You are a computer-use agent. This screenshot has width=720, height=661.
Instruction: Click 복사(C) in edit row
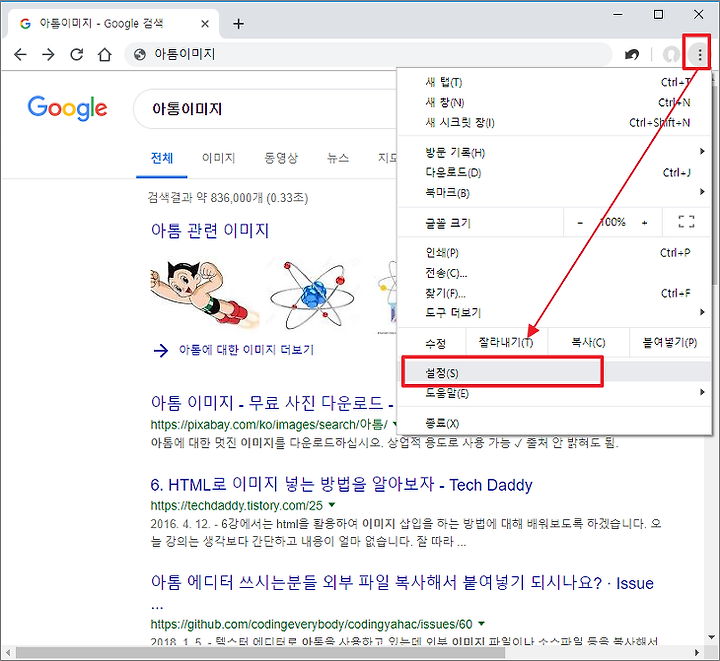pyautogui.click(x=588, y=342)
